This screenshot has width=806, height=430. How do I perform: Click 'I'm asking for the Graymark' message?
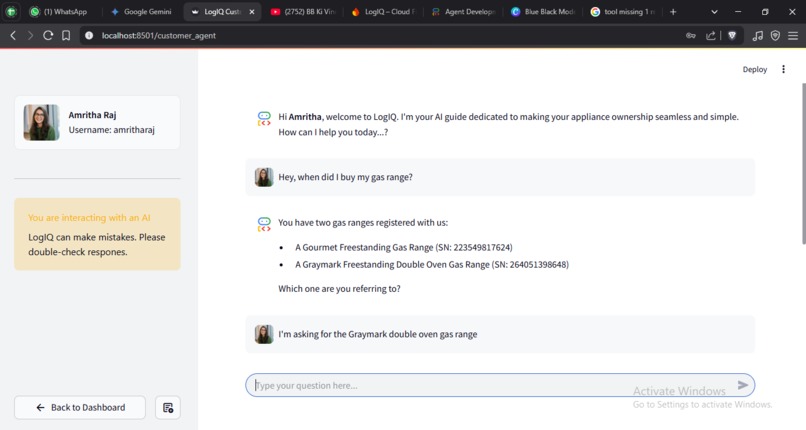point(378,334)
